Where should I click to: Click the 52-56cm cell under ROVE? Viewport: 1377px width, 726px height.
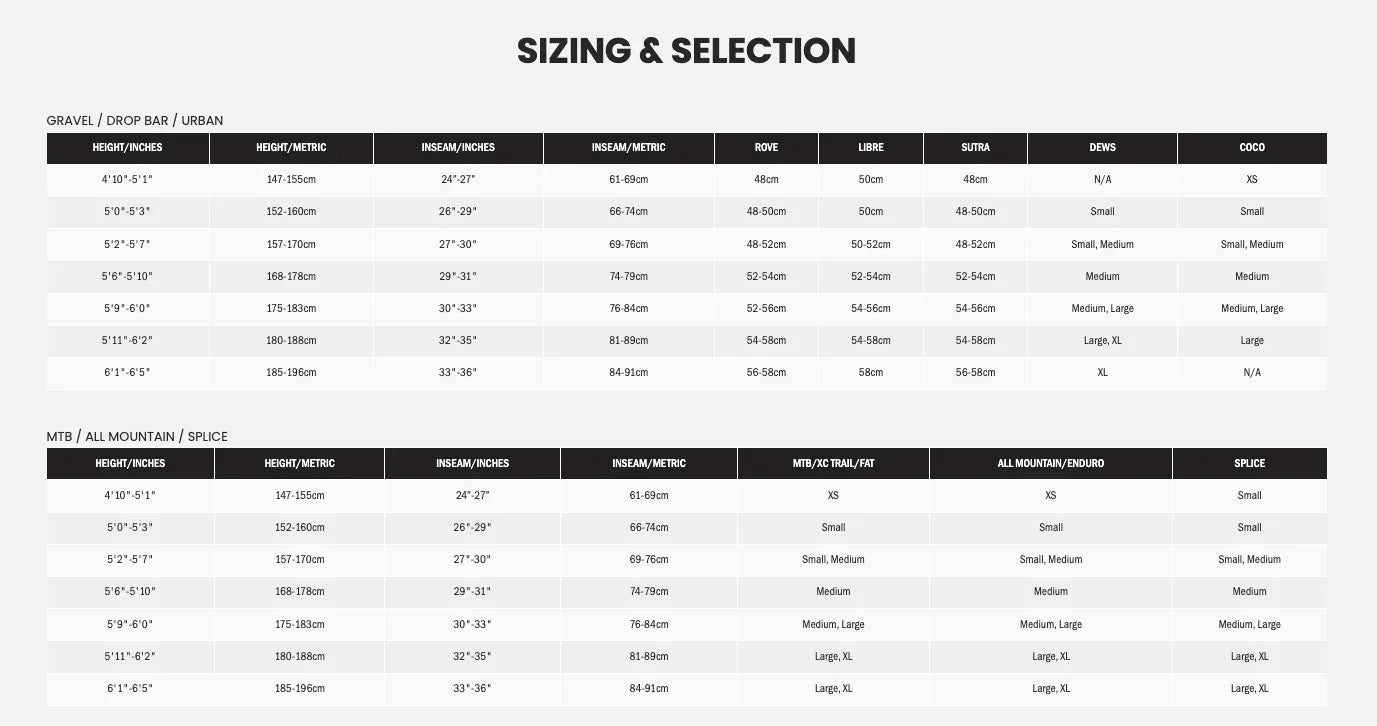pos(766,308)
